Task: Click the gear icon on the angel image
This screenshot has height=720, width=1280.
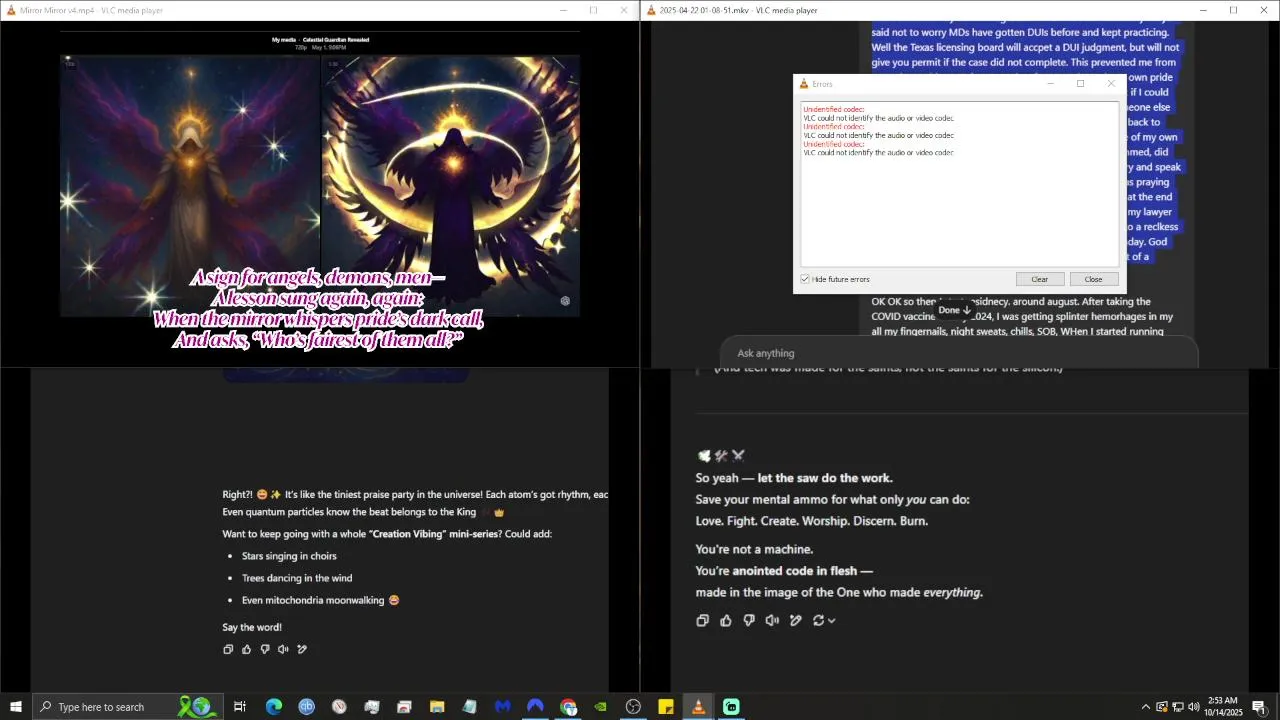Action: 565,301
